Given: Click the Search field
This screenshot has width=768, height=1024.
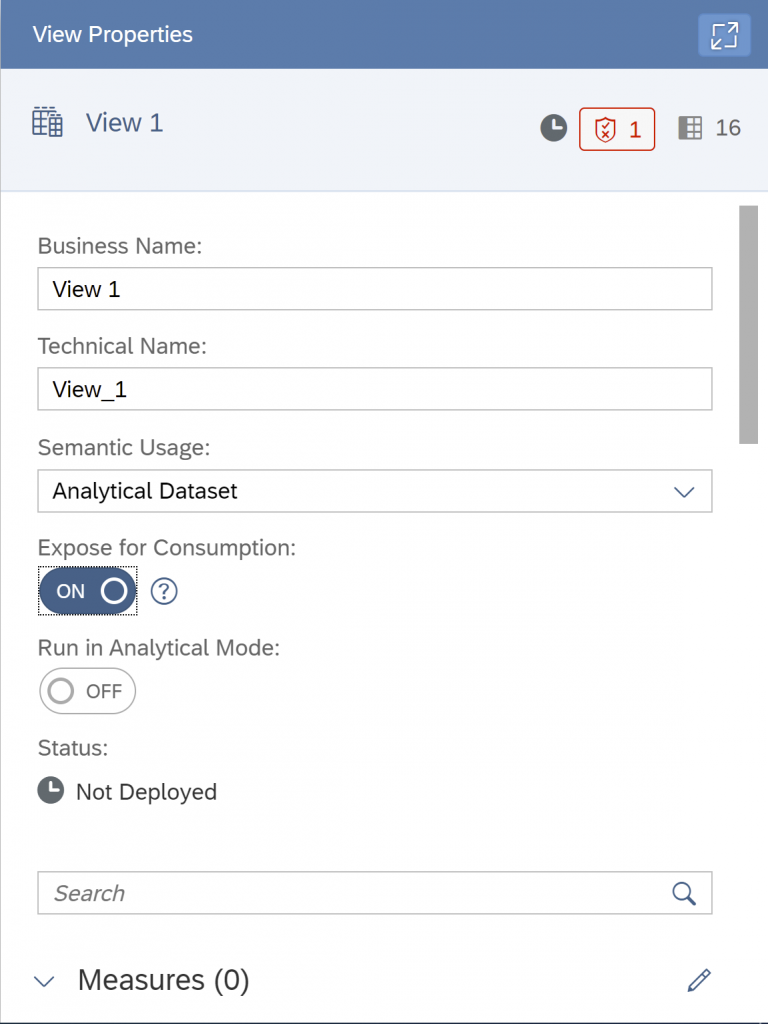Looking at the screenshot, I should click(x=375, y=893).
